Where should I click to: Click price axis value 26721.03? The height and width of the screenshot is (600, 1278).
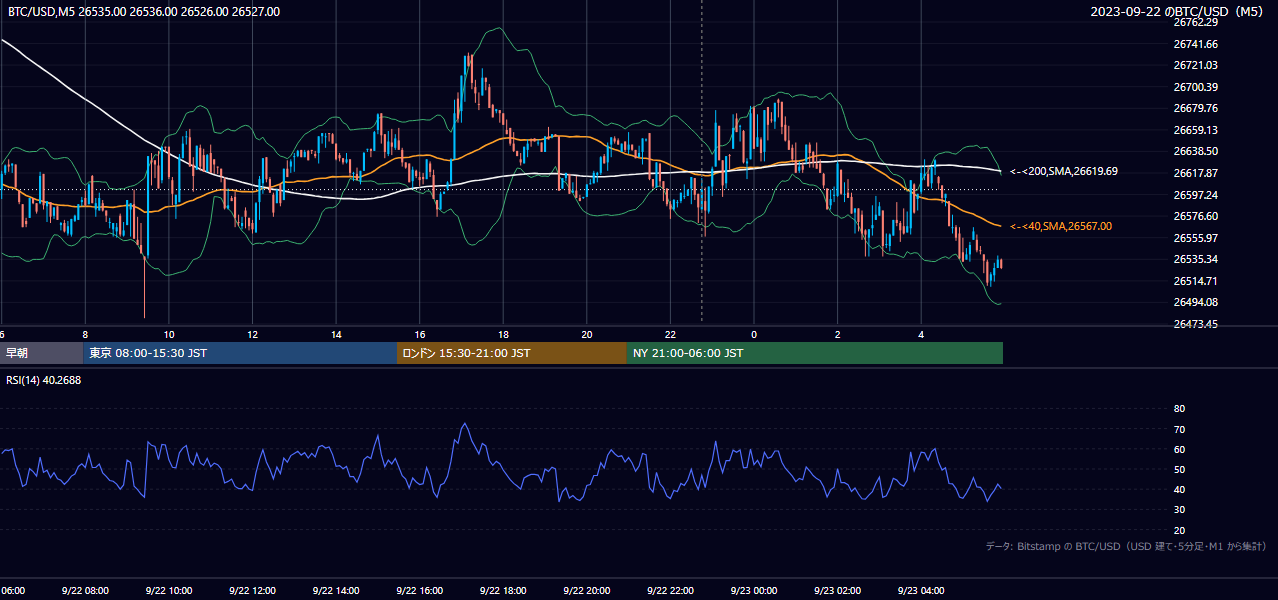click(1195, 65)
